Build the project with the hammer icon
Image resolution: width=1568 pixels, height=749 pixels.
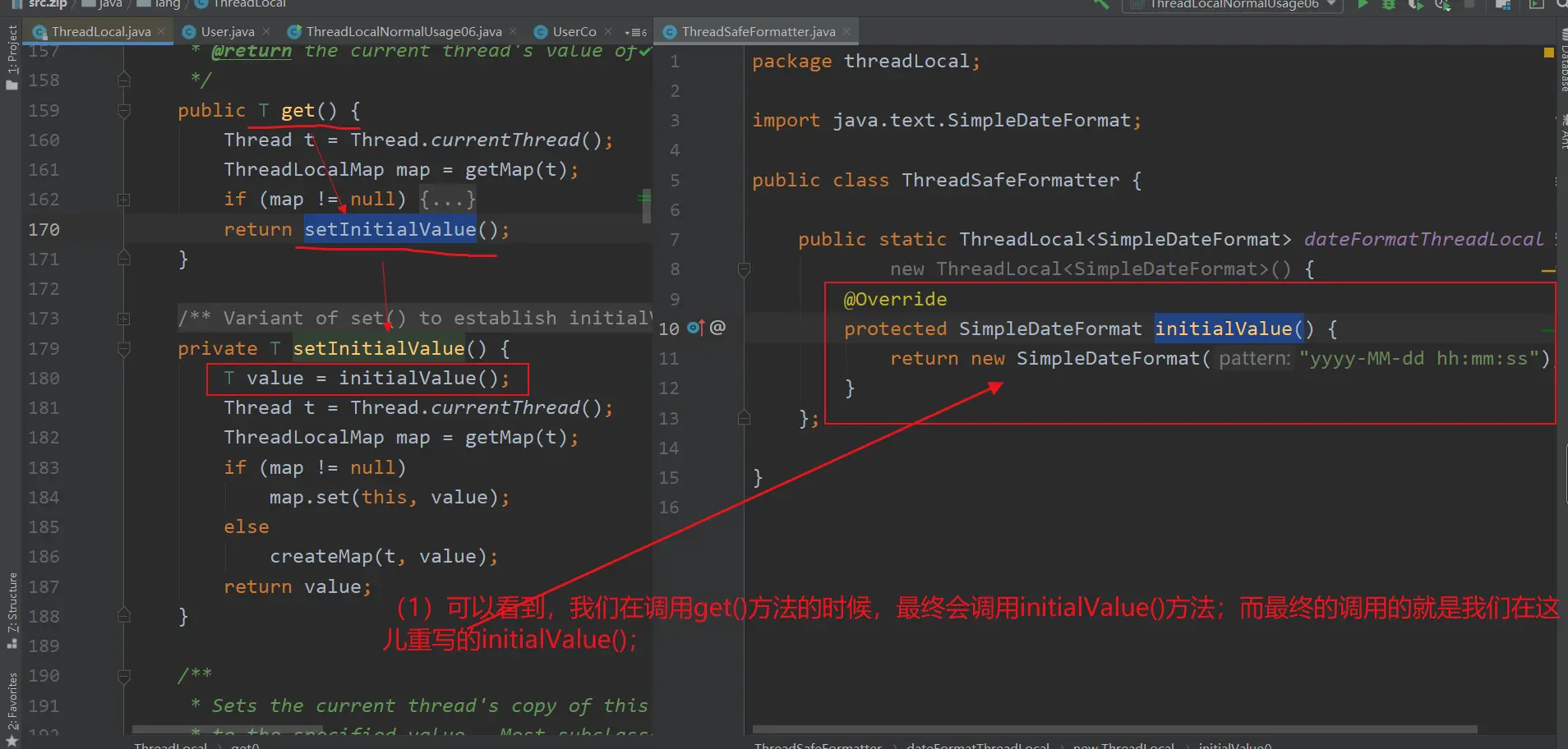click(1100, 4)
